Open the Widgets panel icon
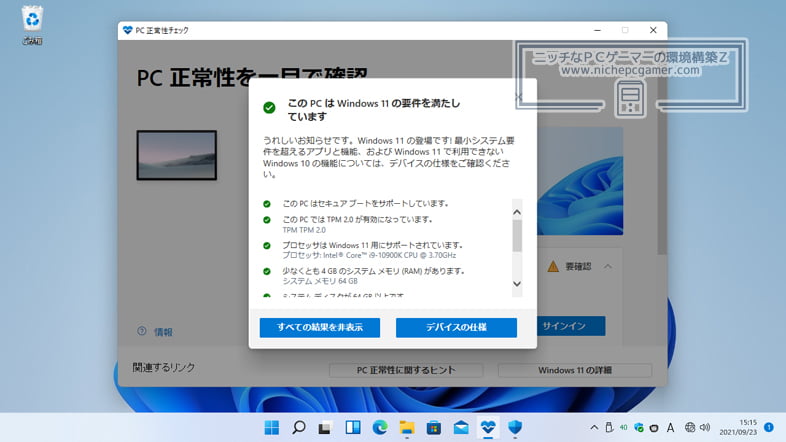786x442 pixels. point(353,427)
